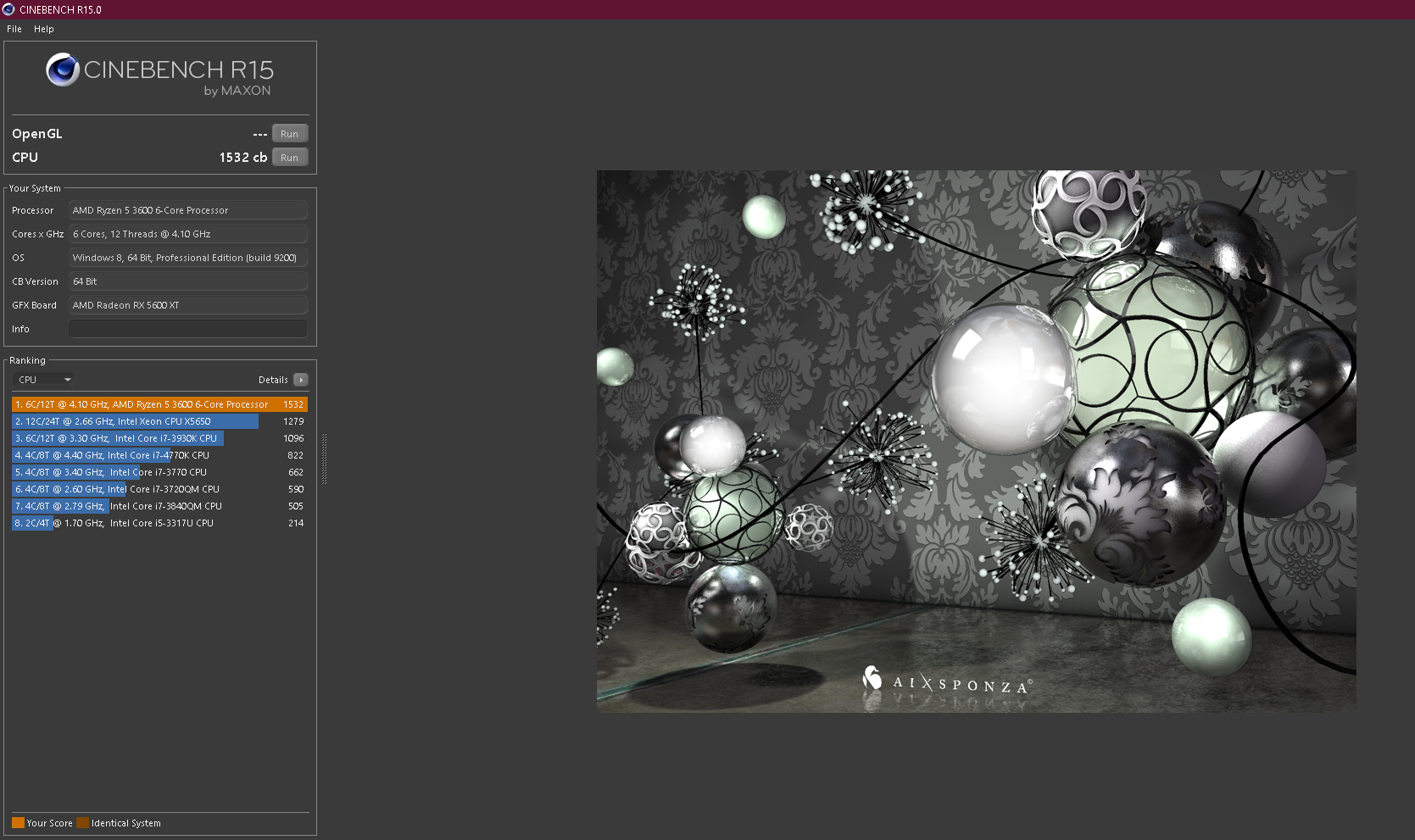Click the GFX Board field showing Radeon RX 5600 XT
This screenshot has height=840, width=1415.
[188, 305]
